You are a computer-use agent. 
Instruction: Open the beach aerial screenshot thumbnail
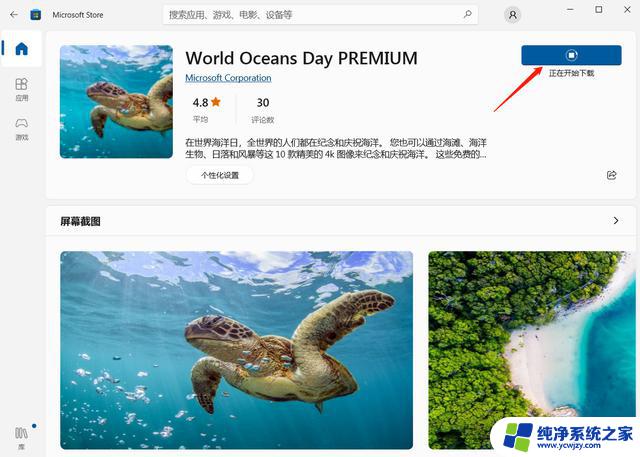[x=532, y=350]
